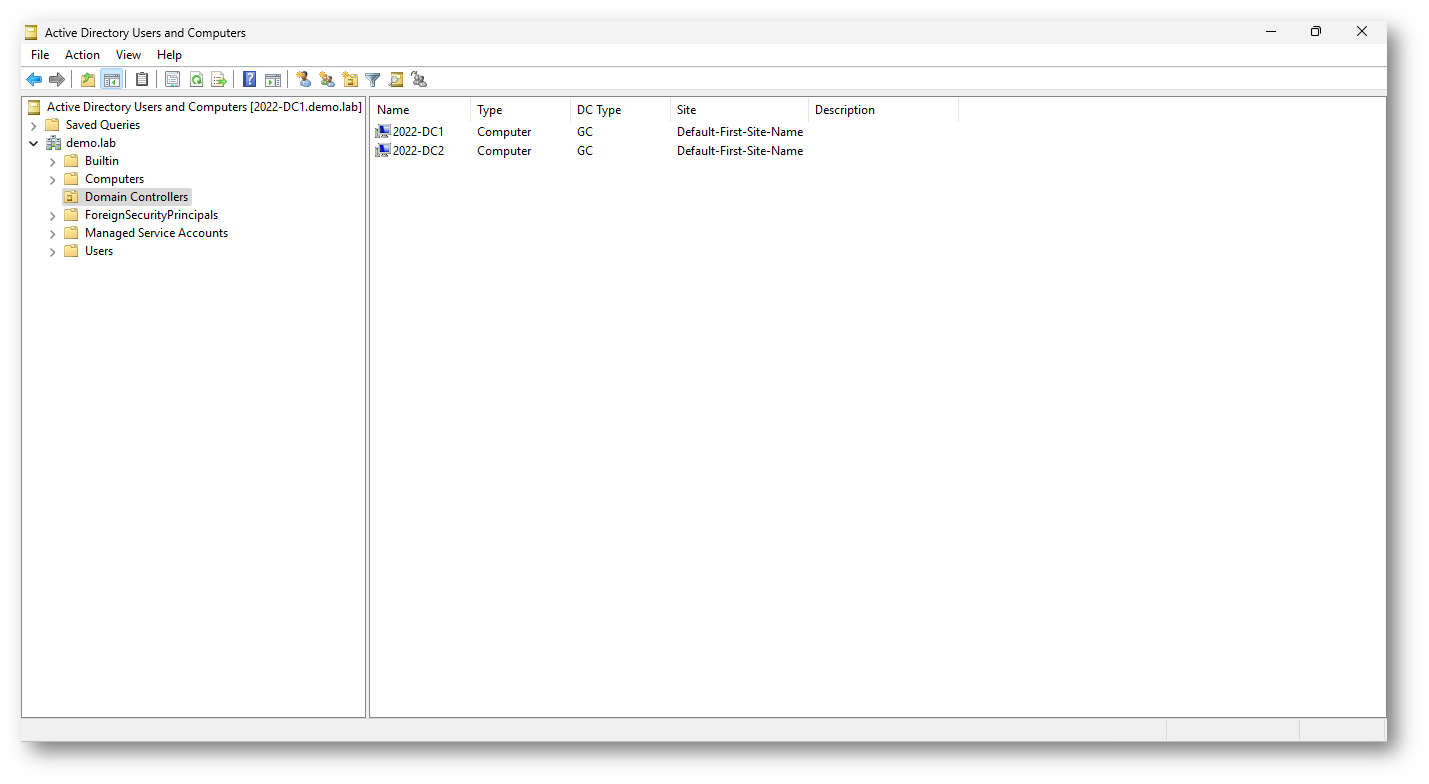
Task: Open Help with the blue question mark icon
Action: point(250,80)
